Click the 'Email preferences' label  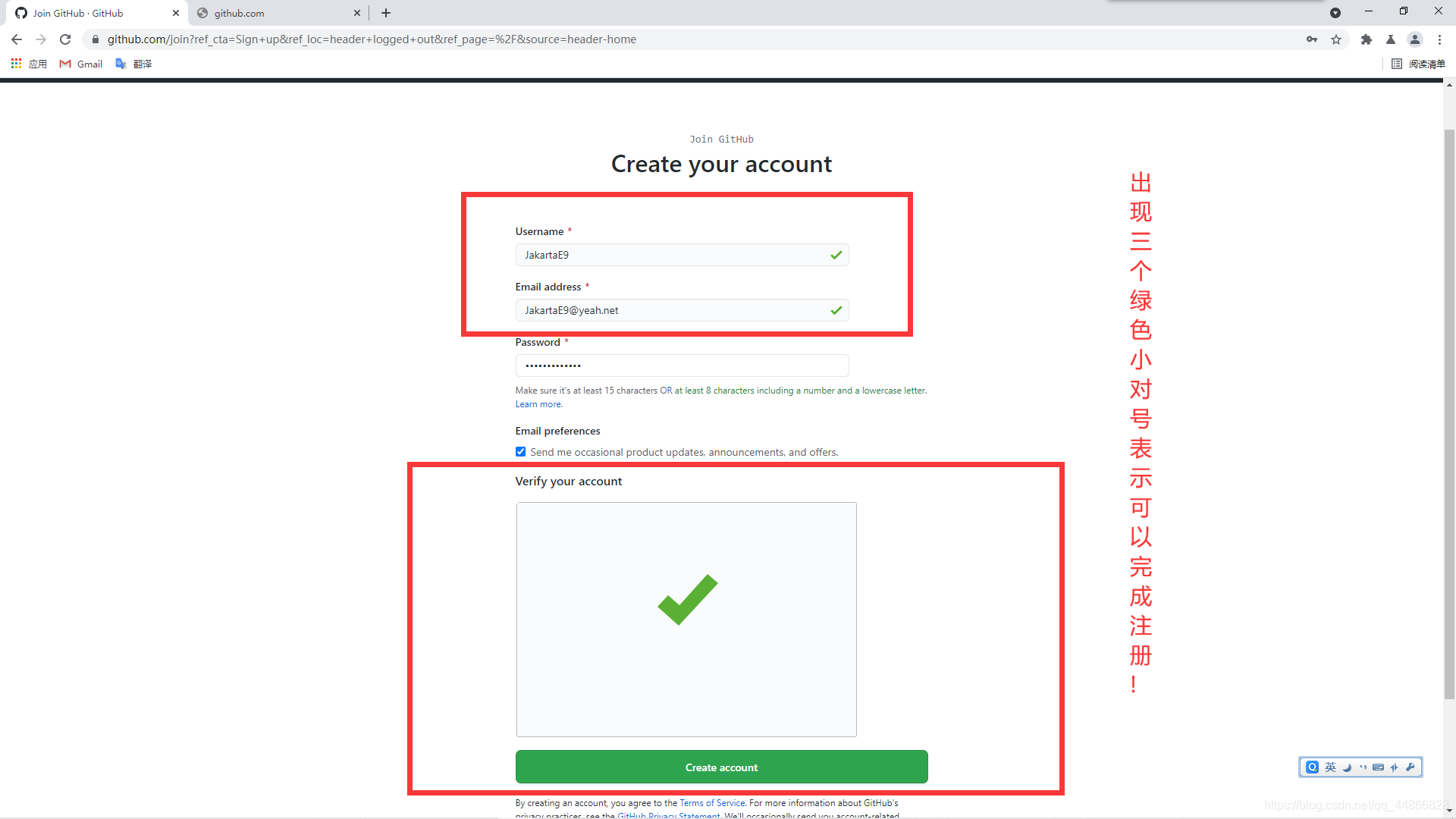pos(557,431)
